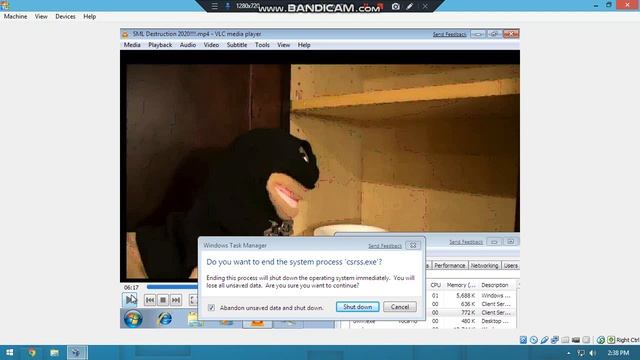Stop playback with VLC stop button
The image size is (640, 360).
[x=163, y=300]
